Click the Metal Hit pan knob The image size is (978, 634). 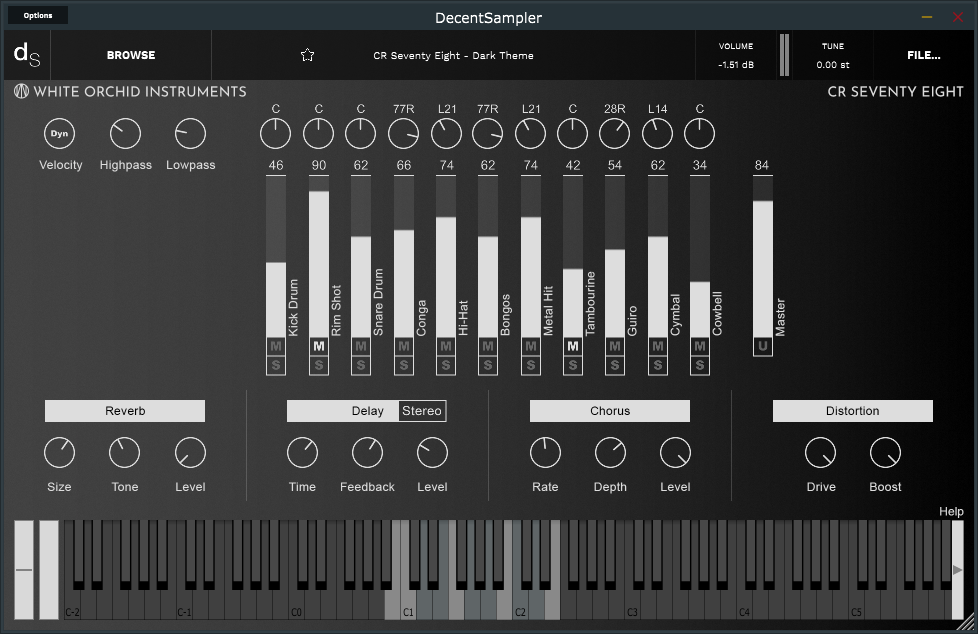point(530,134)
